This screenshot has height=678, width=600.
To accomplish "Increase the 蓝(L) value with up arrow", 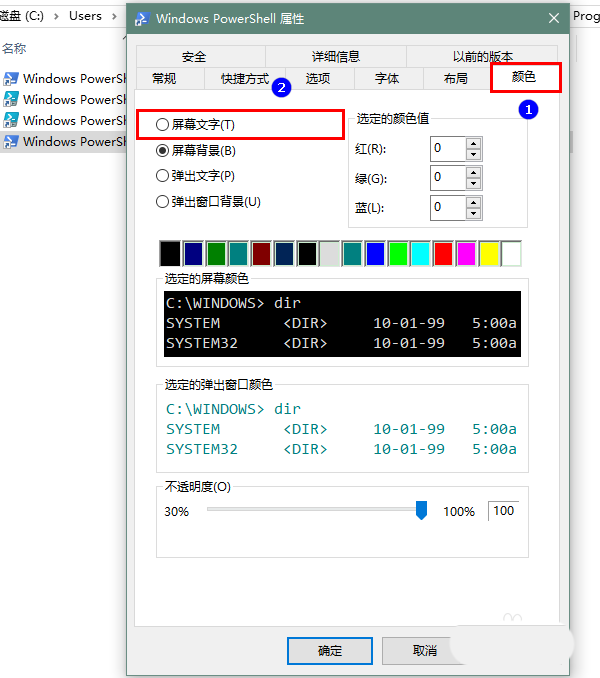I will [x=474, y=202].
